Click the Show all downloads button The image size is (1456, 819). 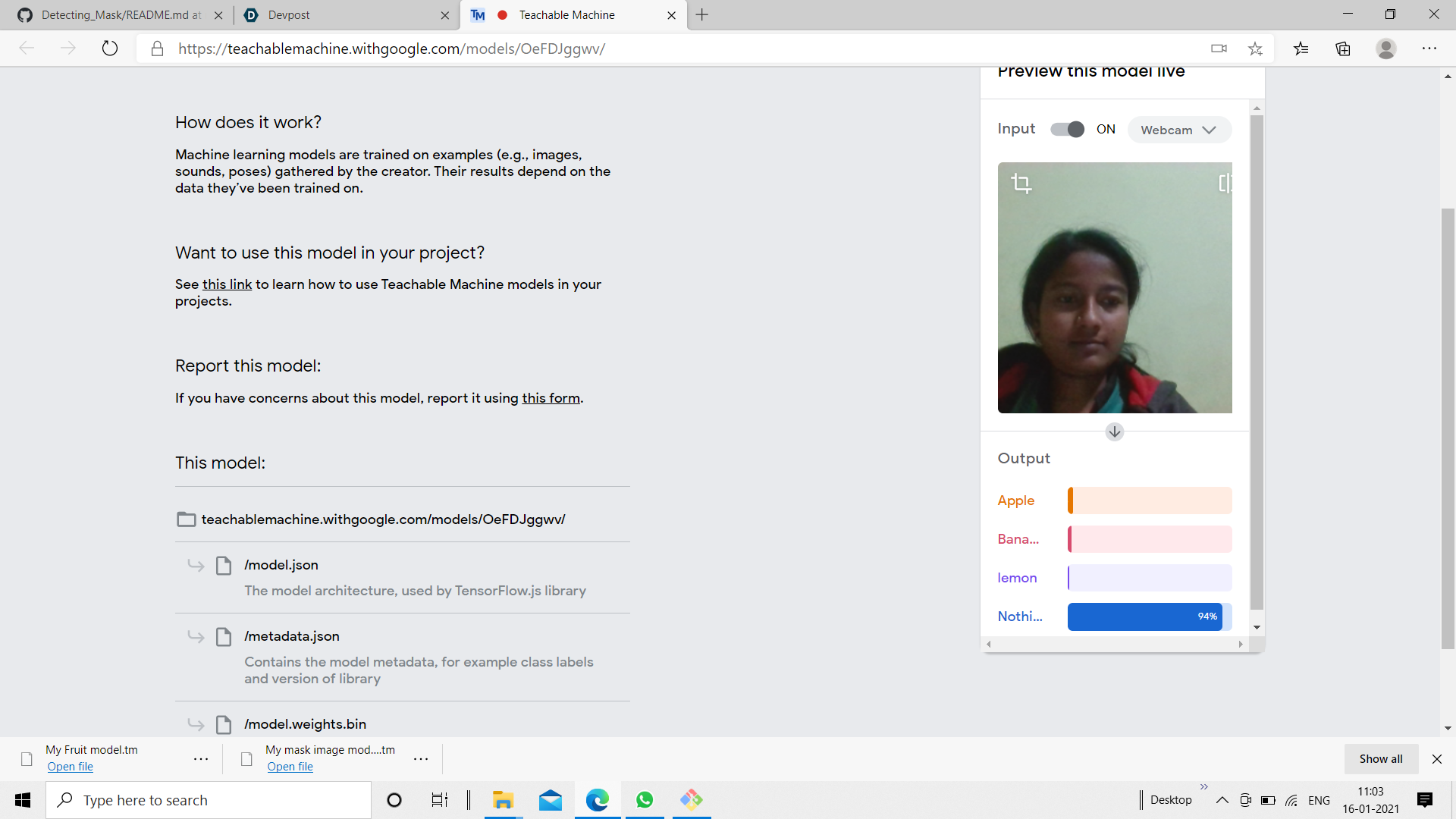tap(1380, 759)
